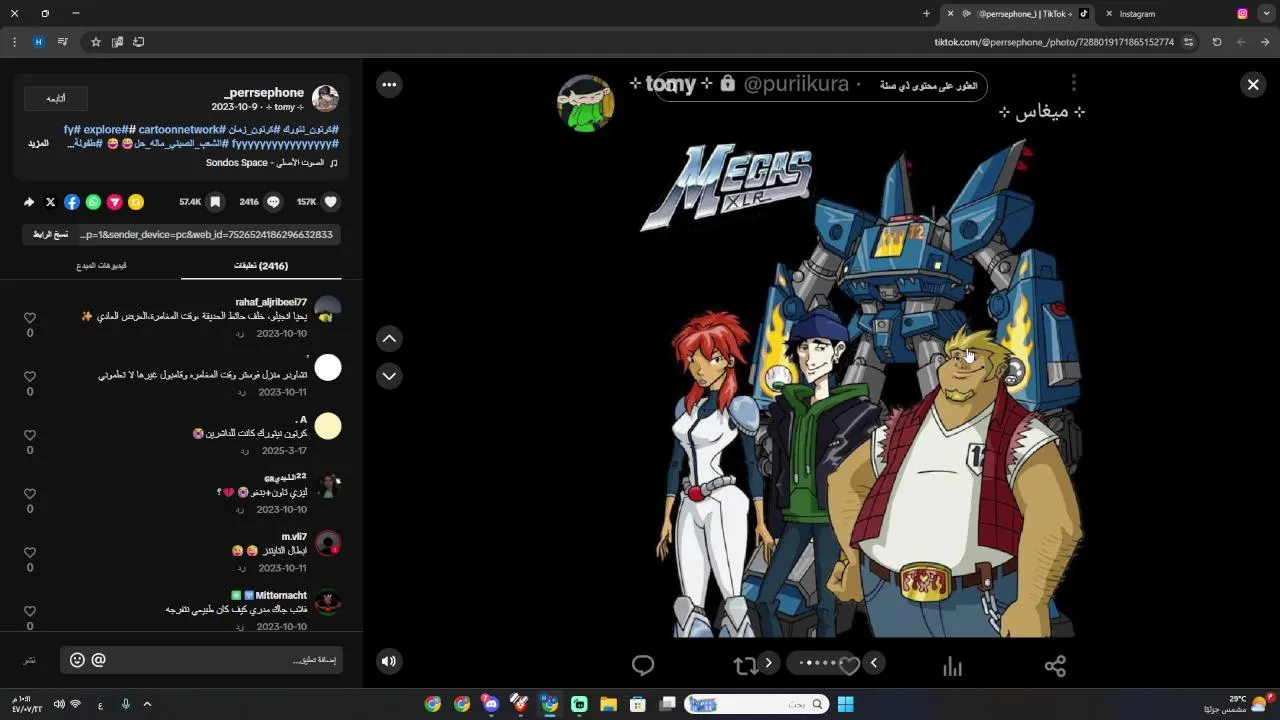Viewport: 1280px width, 720px height.
Task: Open the emoji picker in the comment box
Action: tap(77, 660)
